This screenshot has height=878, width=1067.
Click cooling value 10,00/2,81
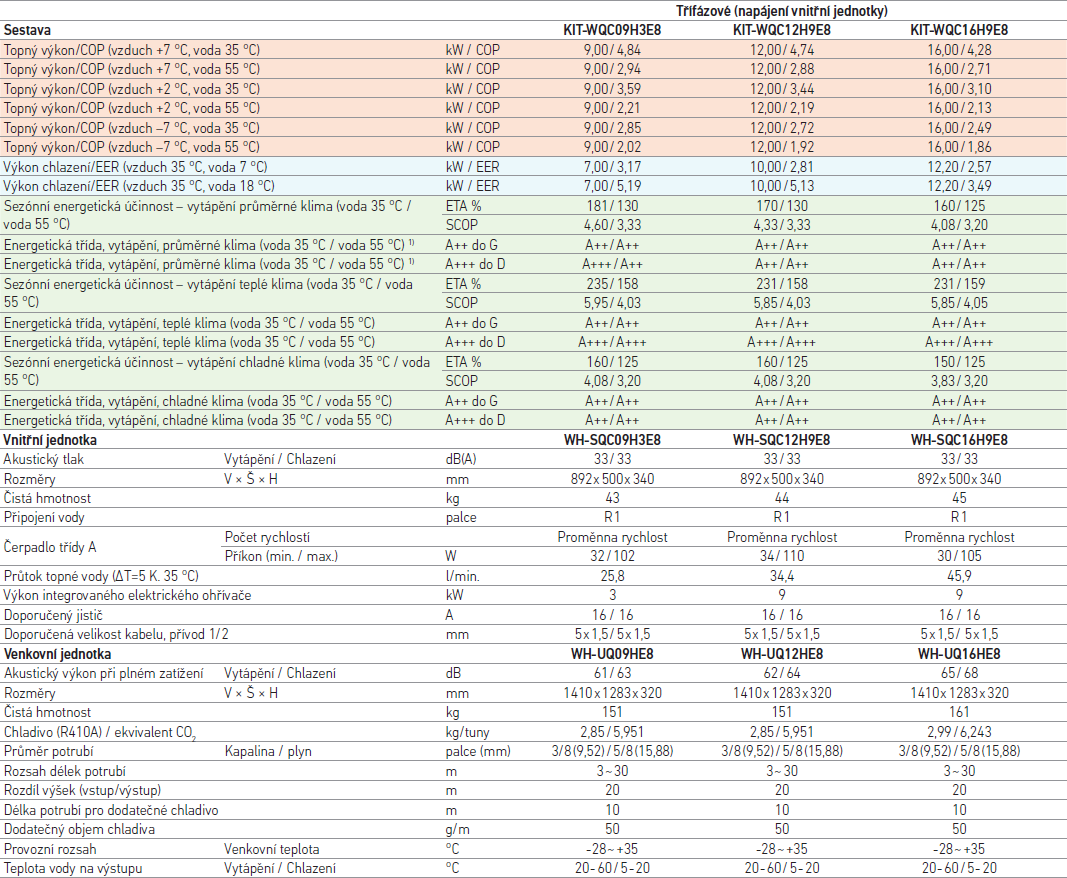point(781,167)
